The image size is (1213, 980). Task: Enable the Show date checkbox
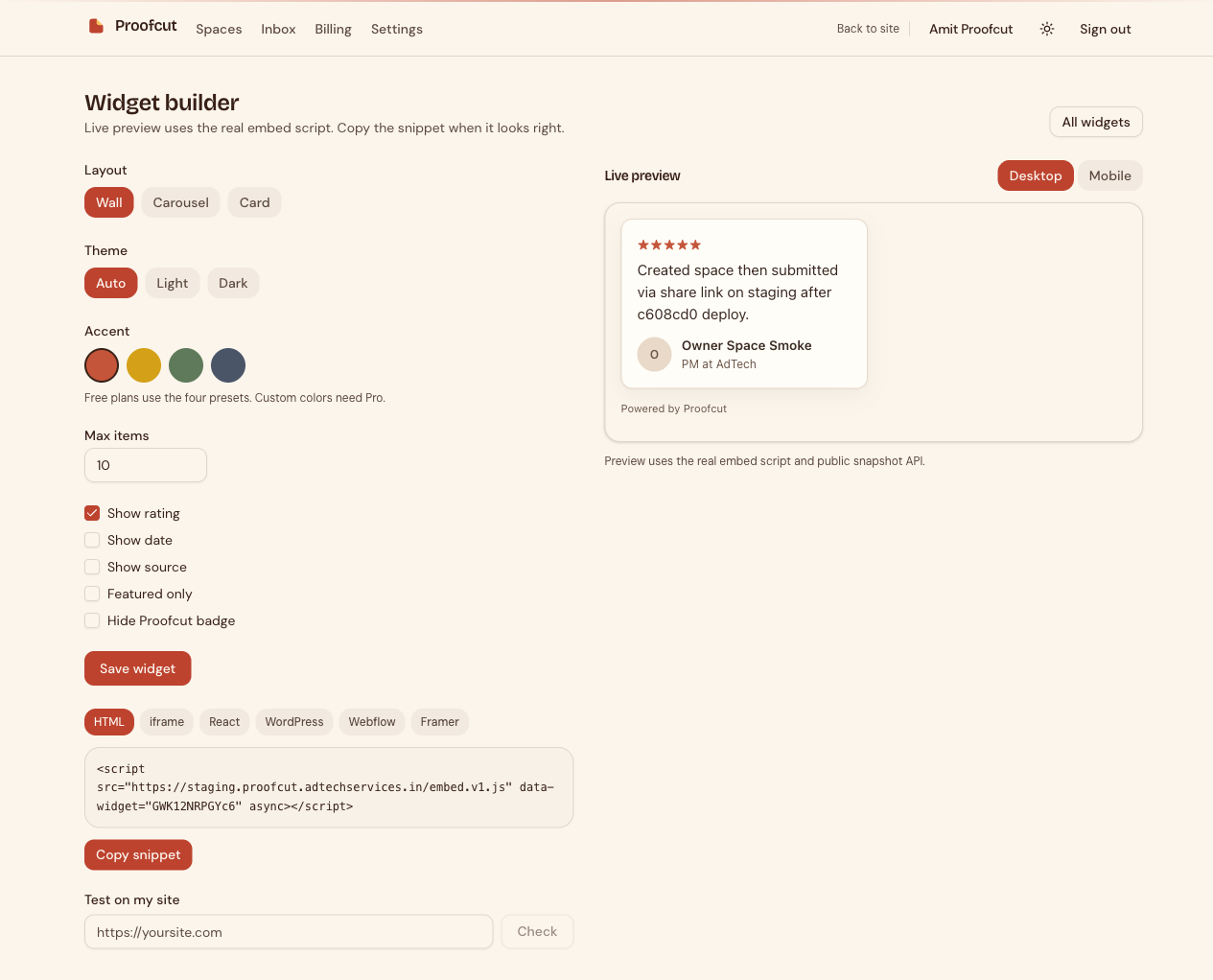(x=92, y=540)
